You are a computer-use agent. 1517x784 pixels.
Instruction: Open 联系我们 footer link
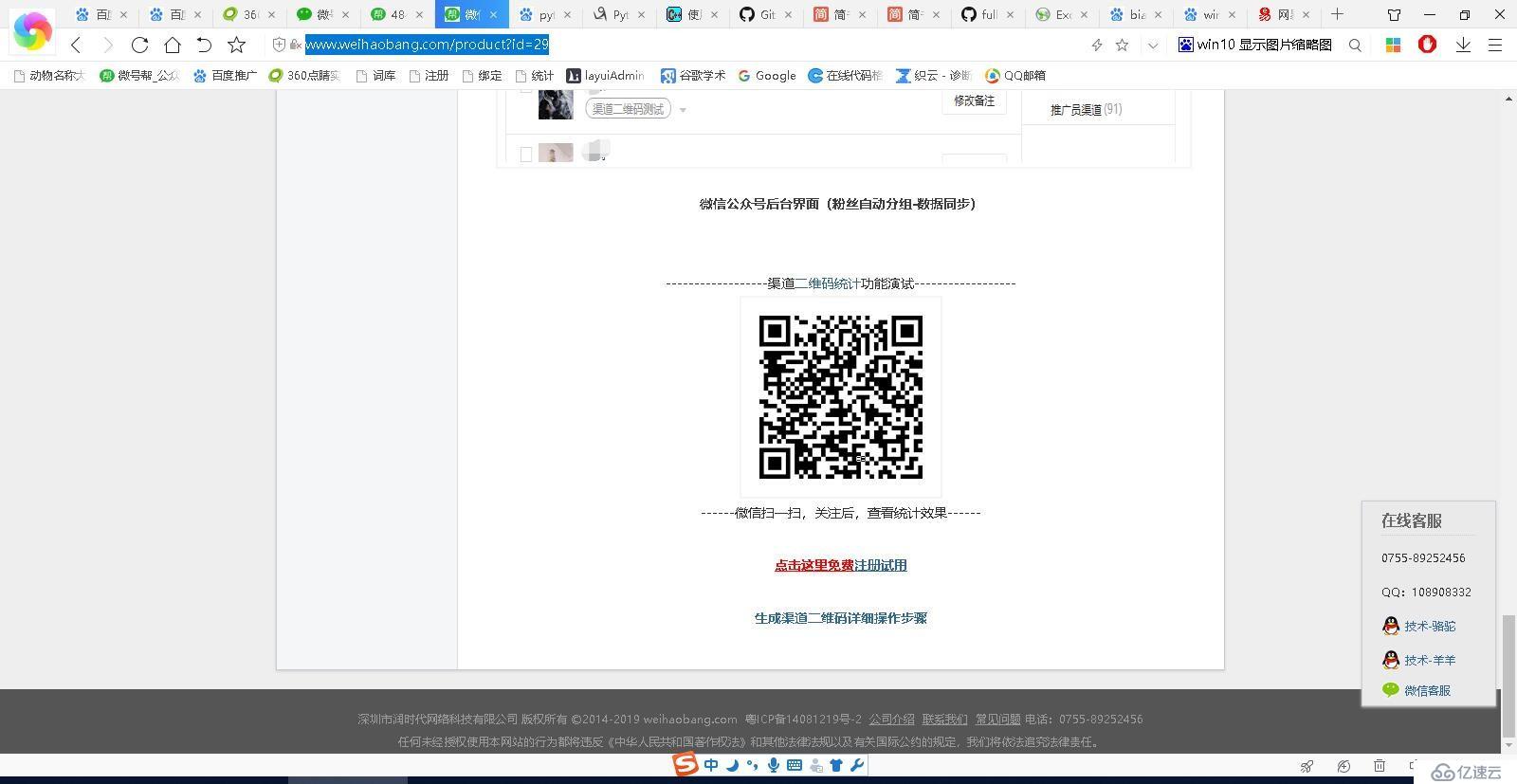pos(945,720)
